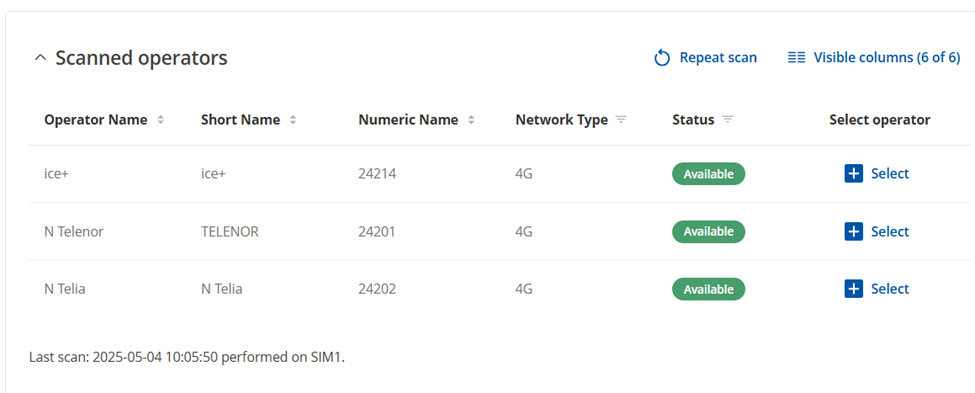Collapse the Scanned operators section chevron
The height and width of the screenshot is (393, 975).
40,58
